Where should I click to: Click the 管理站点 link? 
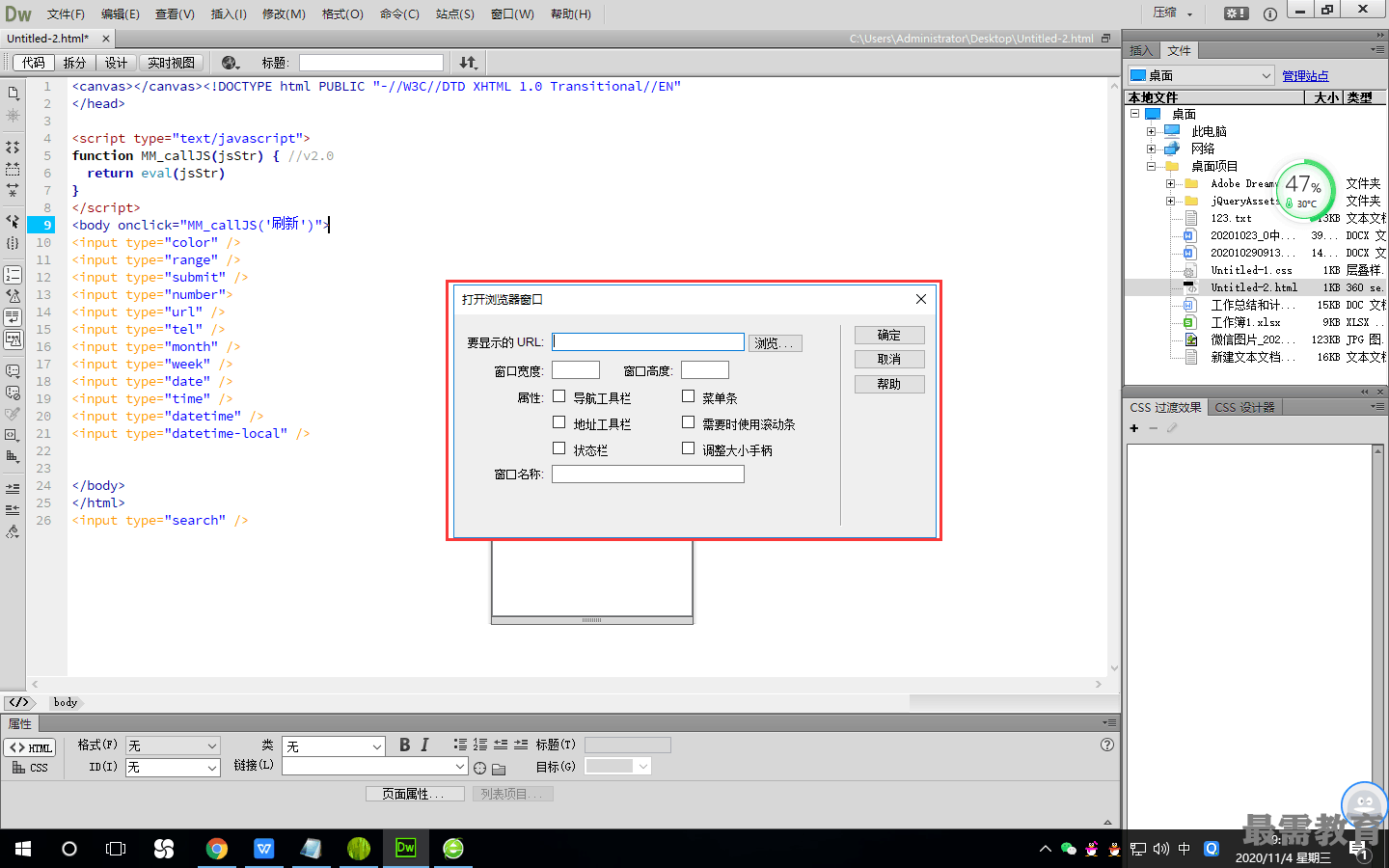pos(1305,76)
